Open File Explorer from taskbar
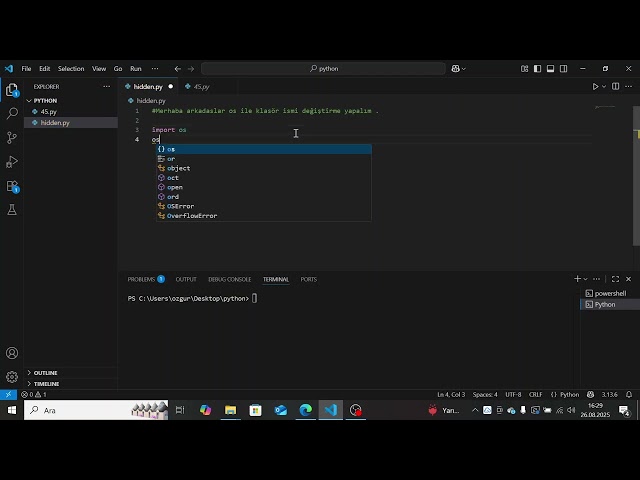Screen dimensions: 640x480 tap(230, 410)
